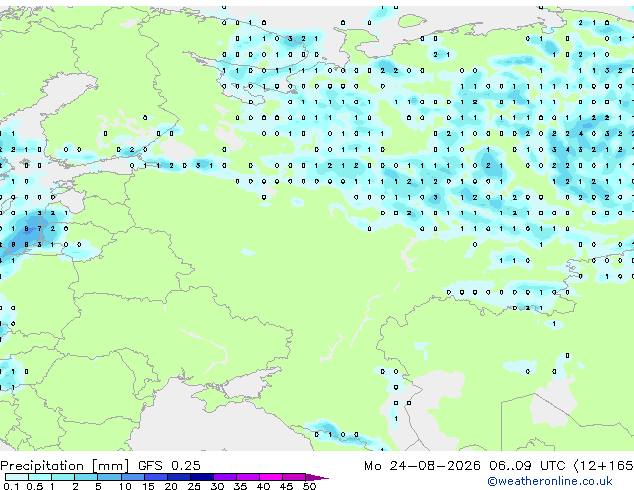Viewport: 634px width, 490px height.
Task: Click the 'Mo 24-08-2026' date text
Action: point(422,466)
